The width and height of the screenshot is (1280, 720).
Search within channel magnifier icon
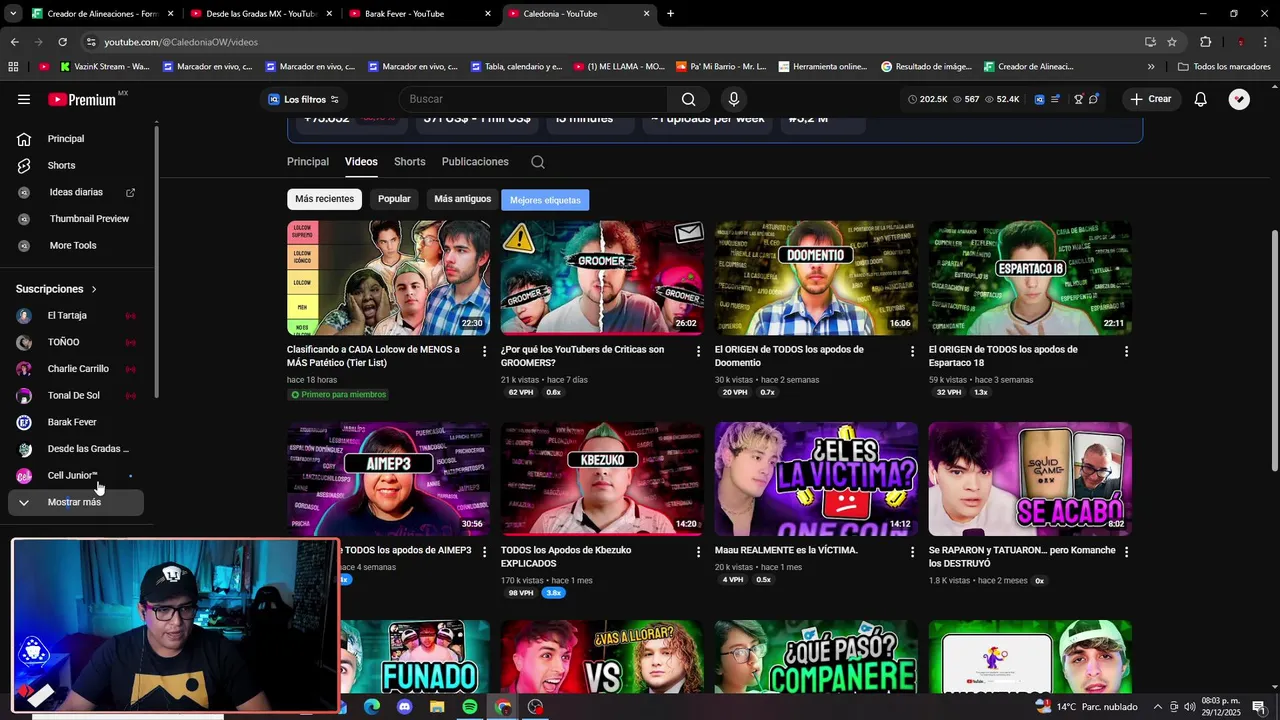pyautogui.click(x=538, y=162)
